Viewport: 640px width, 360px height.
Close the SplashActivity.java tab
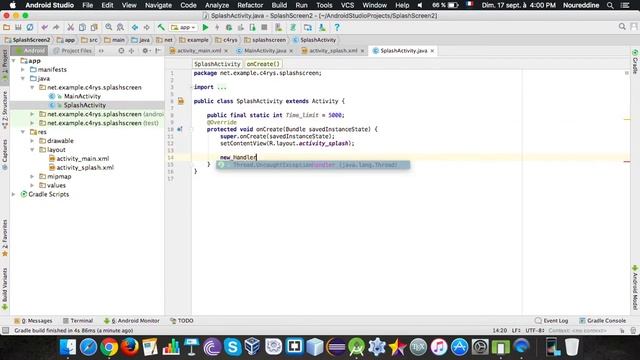432,51
